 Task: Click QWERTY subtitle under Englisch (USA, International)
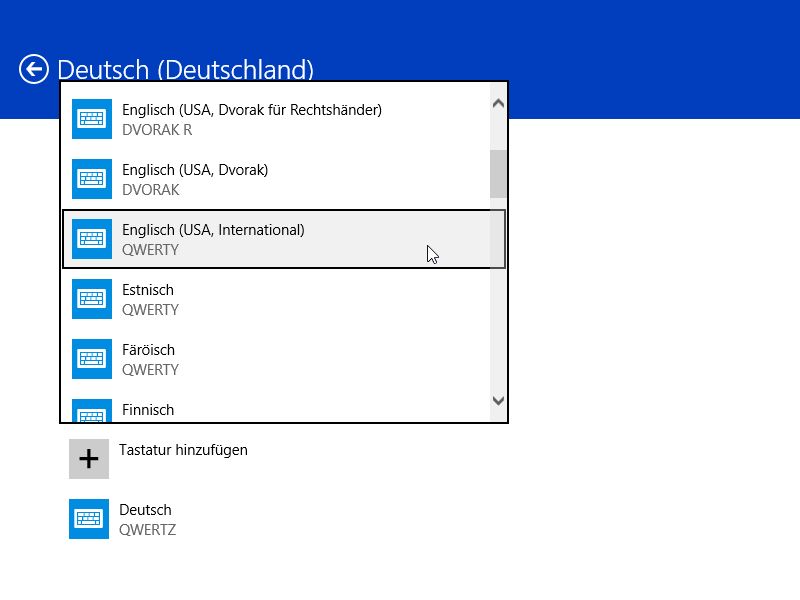[151, 250]
